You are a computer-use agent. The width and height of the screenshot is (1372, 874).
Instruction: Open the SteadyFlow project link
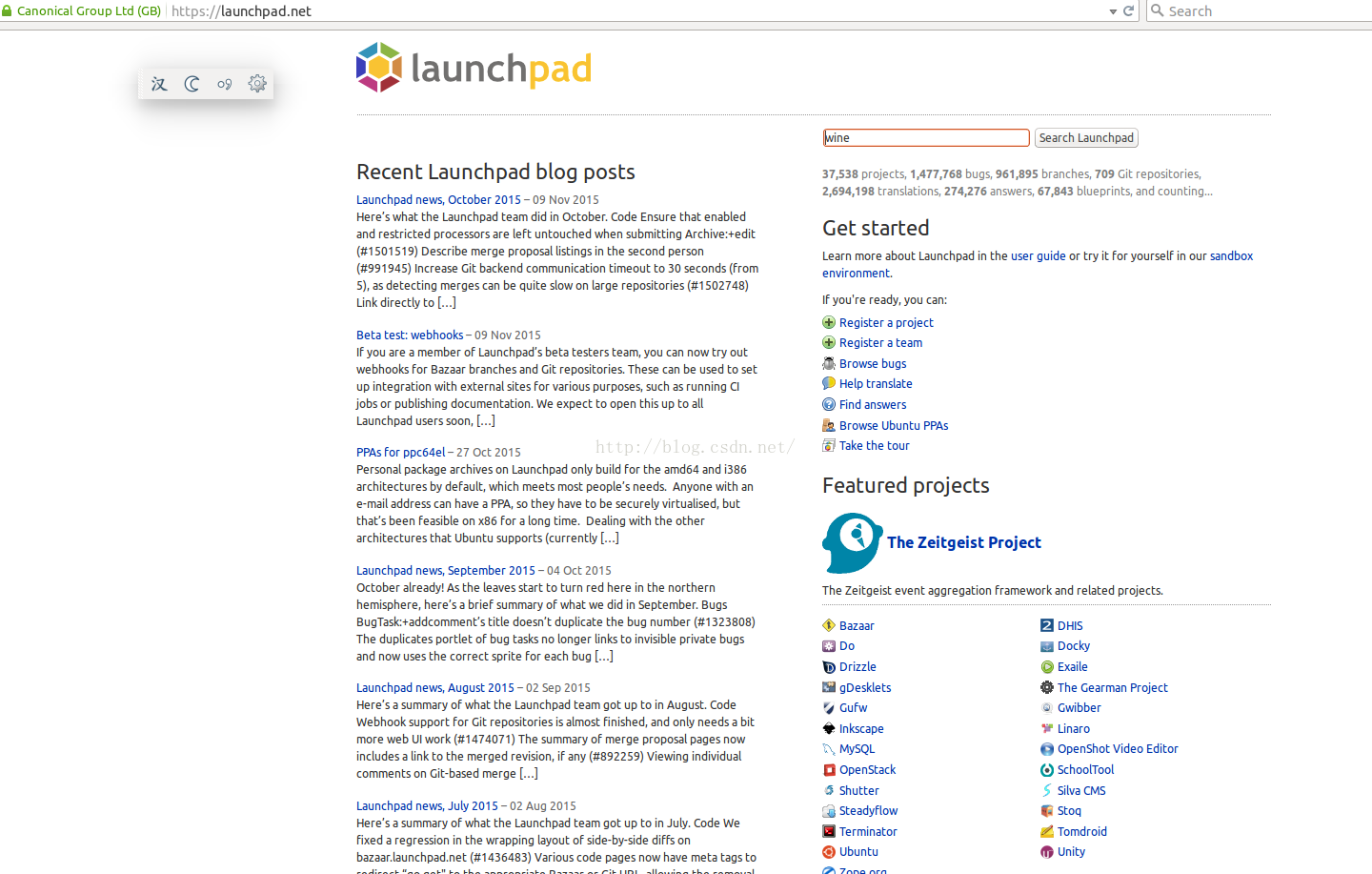pyautogui.click(x=868, y=810)
